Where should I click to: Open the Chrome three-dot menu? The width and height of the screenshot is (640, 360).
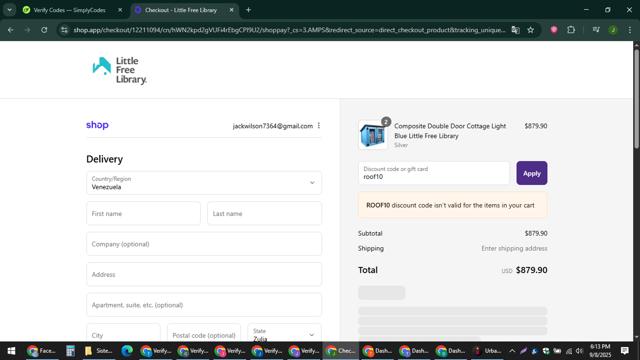(x=629, y=30)
